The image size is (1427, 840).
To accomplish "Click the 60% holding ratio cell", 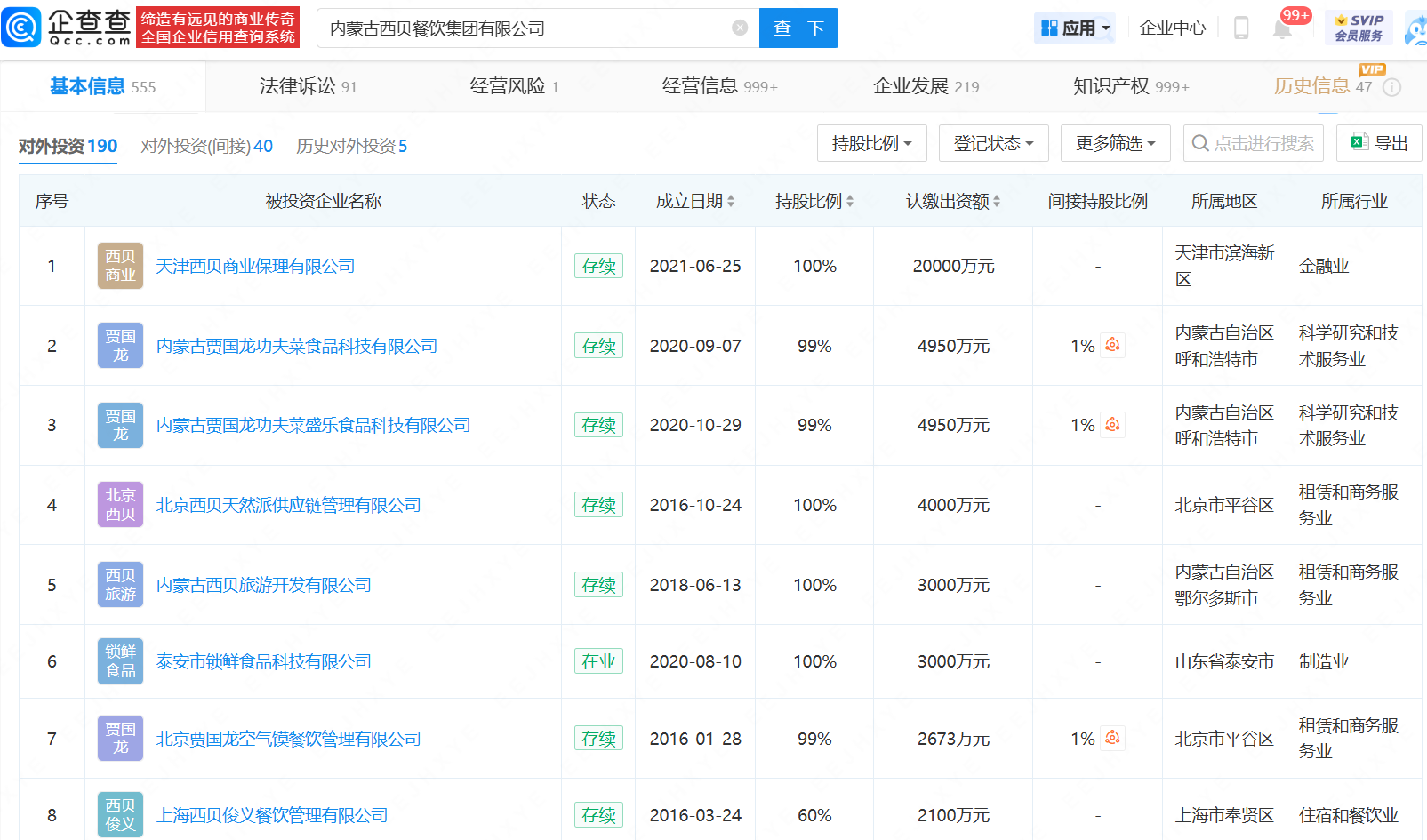I will tap(814, 815).
